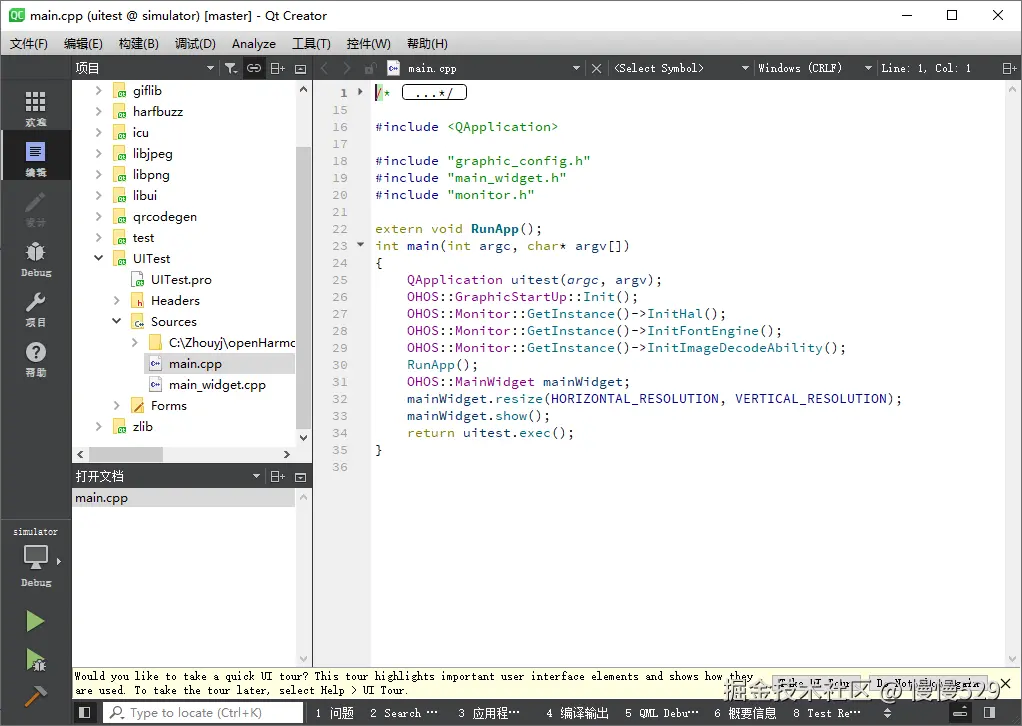Open simulator kit selector monitor icon

pos(35,559)
